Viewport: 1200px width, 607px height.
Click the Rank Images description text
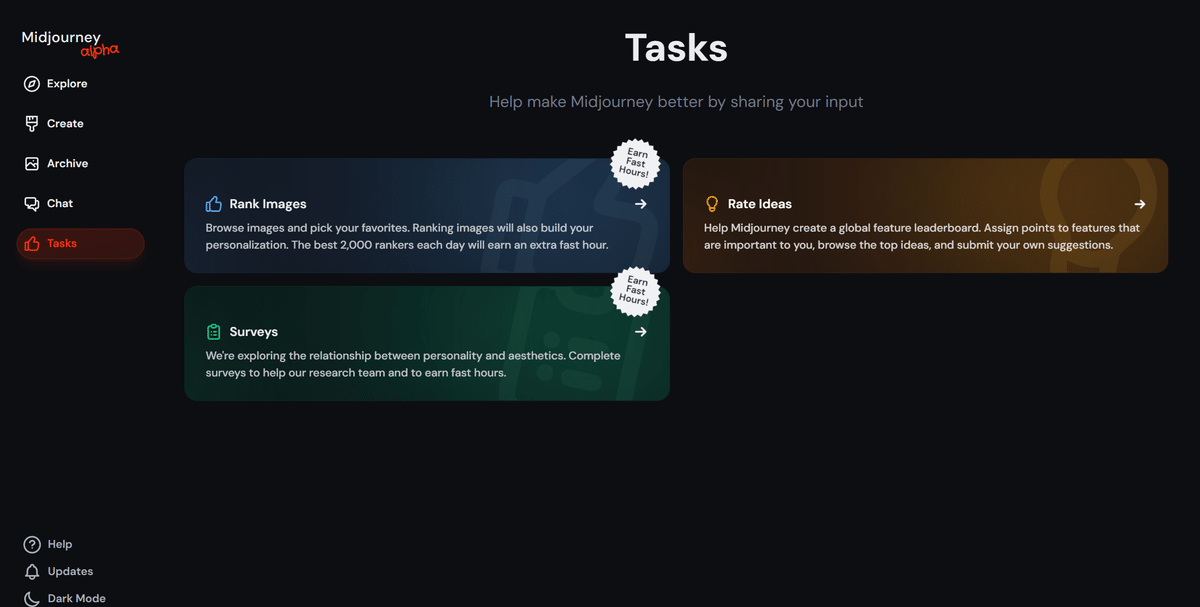(x=407, y=236)
